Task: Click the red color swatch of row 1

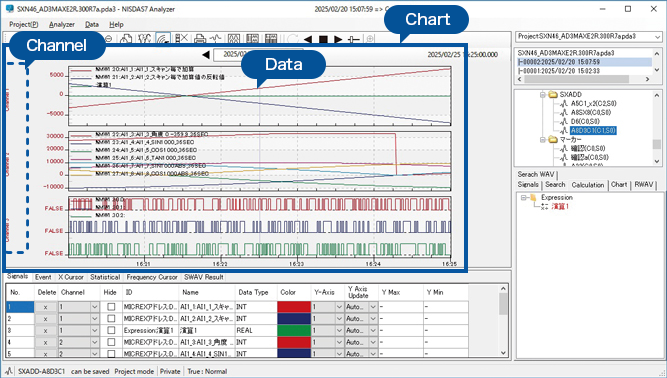Action: click(294, 307)
